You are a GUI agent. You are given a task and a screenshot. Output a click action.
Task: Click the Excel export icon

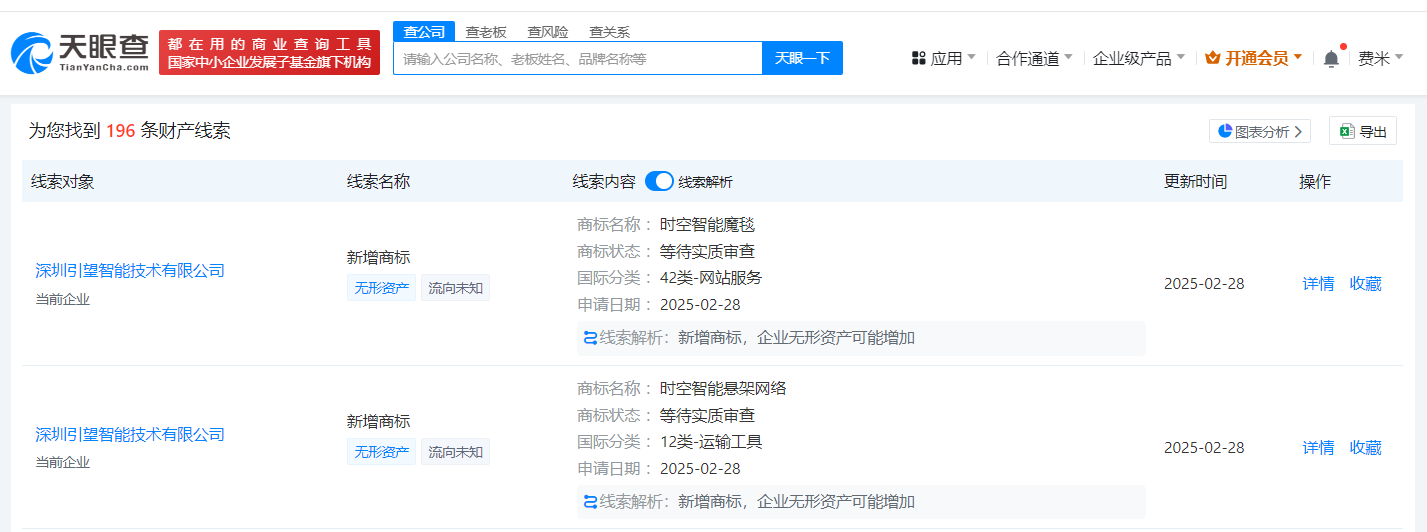[1347, 131]
